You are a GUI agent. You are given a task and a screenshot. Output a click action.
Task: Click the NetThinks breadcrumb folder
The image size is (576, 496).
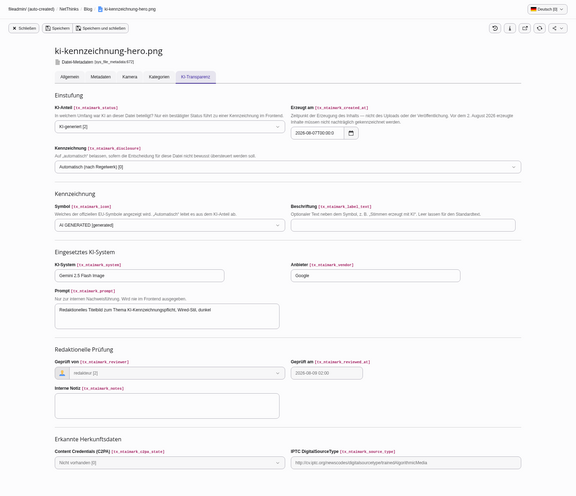(69, 9)
